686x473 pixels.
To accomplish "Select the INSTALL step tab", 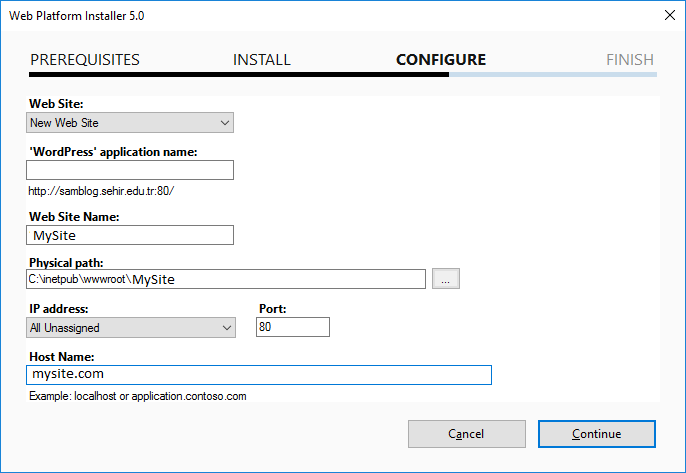I will click(x=262, y=60).
